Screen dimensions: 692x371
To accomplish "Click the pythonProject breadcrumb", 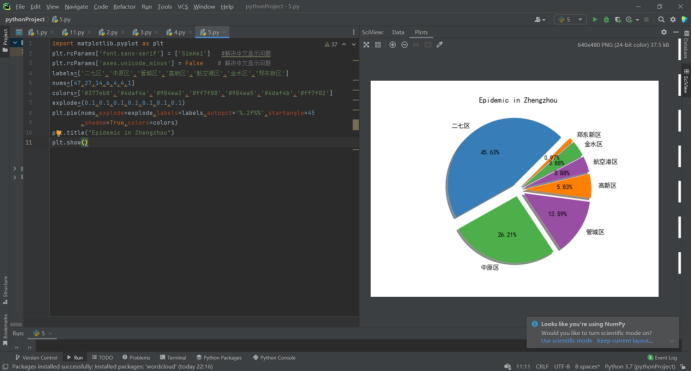I will pos(25,19).
